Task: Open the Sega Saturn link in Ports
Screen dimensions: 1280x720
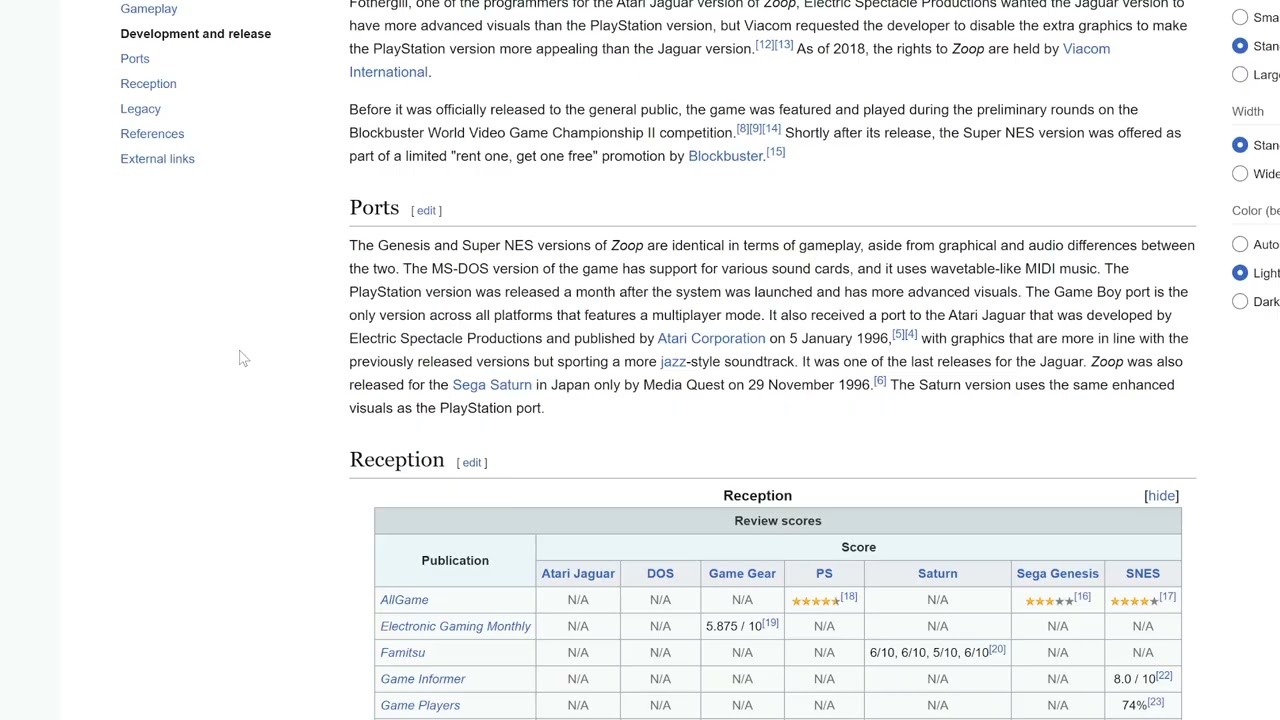Action: (x=491, y=385)
